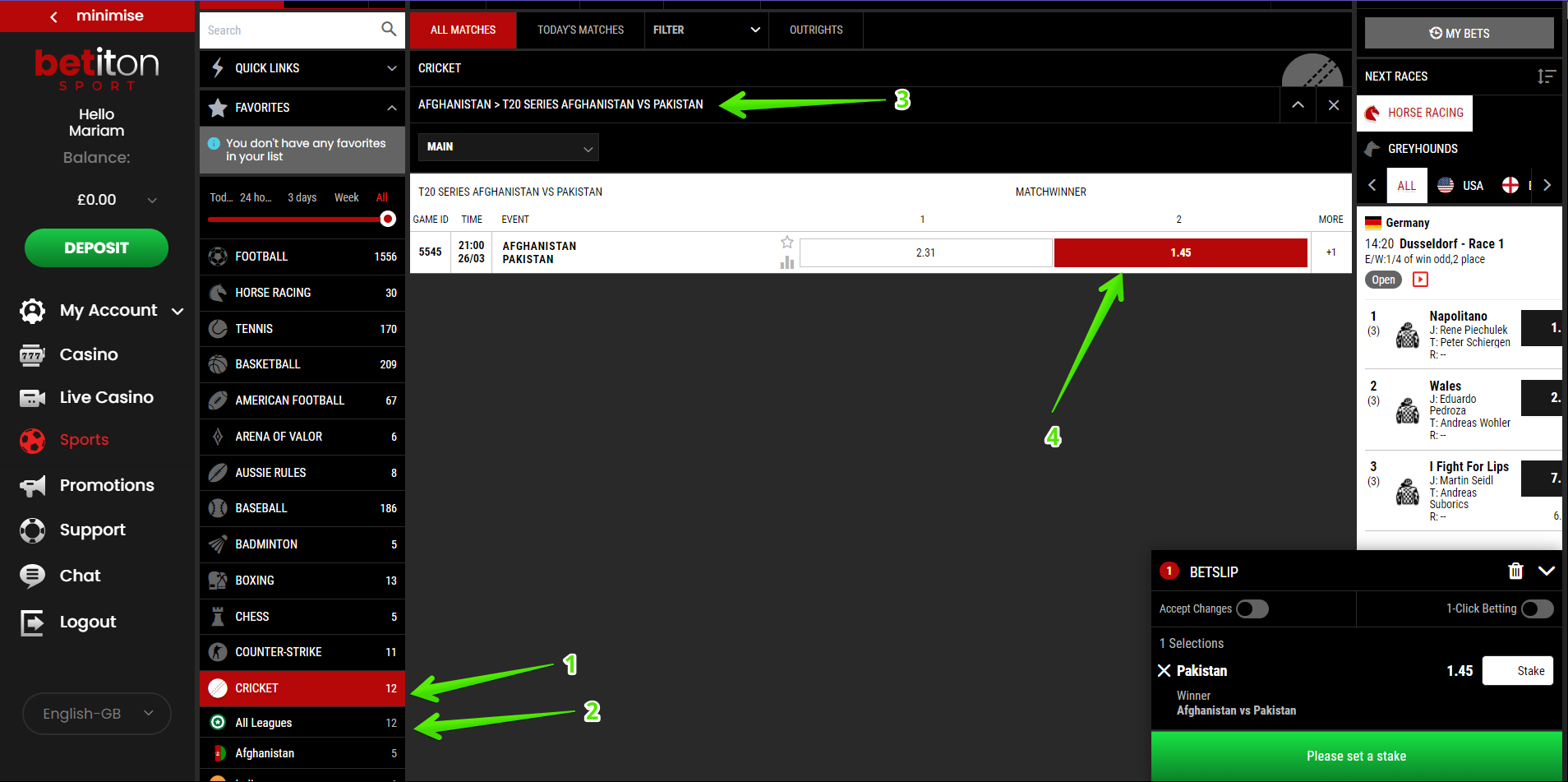Open Football sport icon
The image size is (1568, 782).
tap(218, 257)
